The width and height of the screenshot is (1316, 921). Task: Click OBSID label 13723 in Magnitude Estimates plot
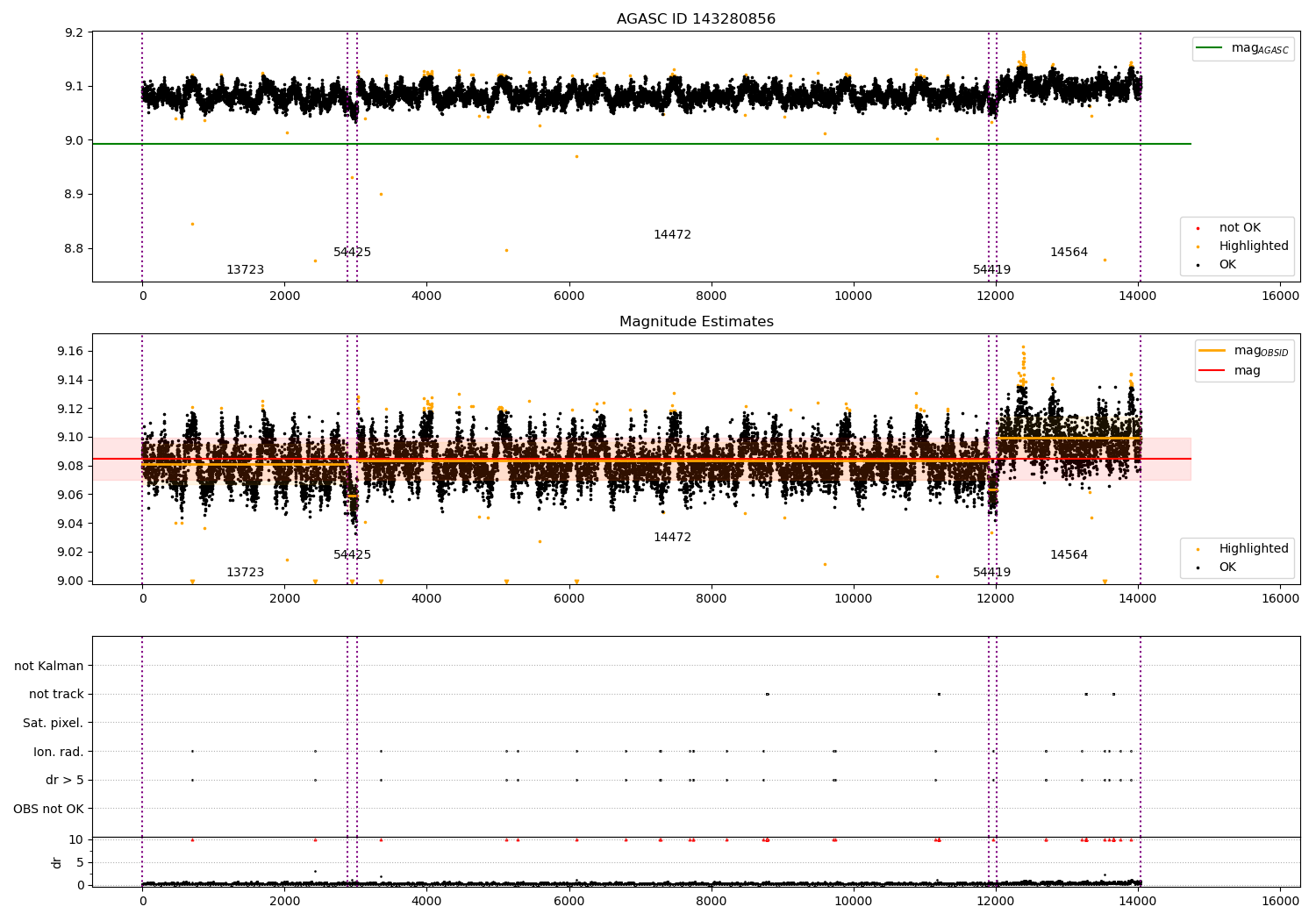point(245,573)
